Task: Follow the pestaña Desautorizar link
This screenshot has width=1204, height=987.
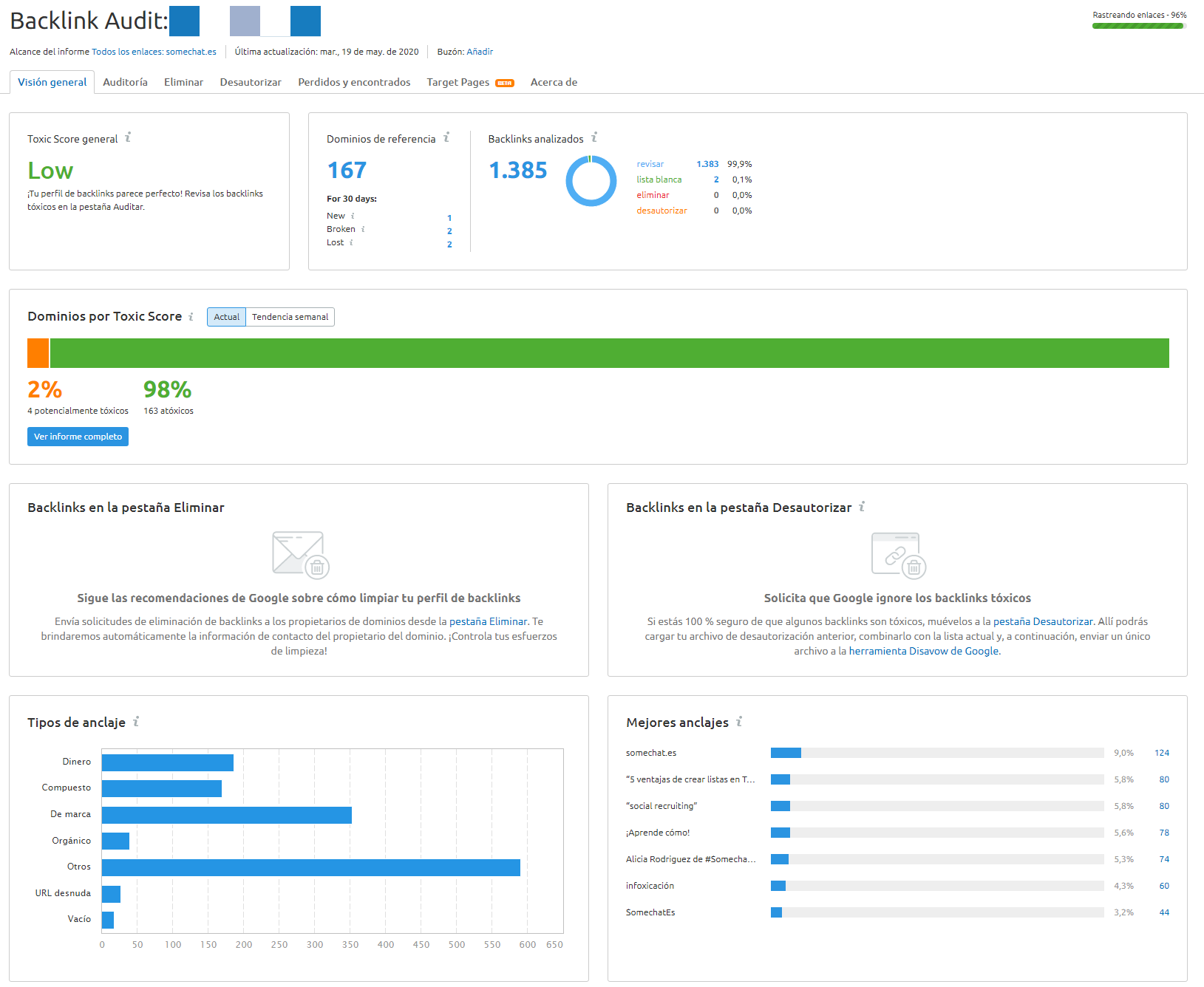Action: [1043, 621]
